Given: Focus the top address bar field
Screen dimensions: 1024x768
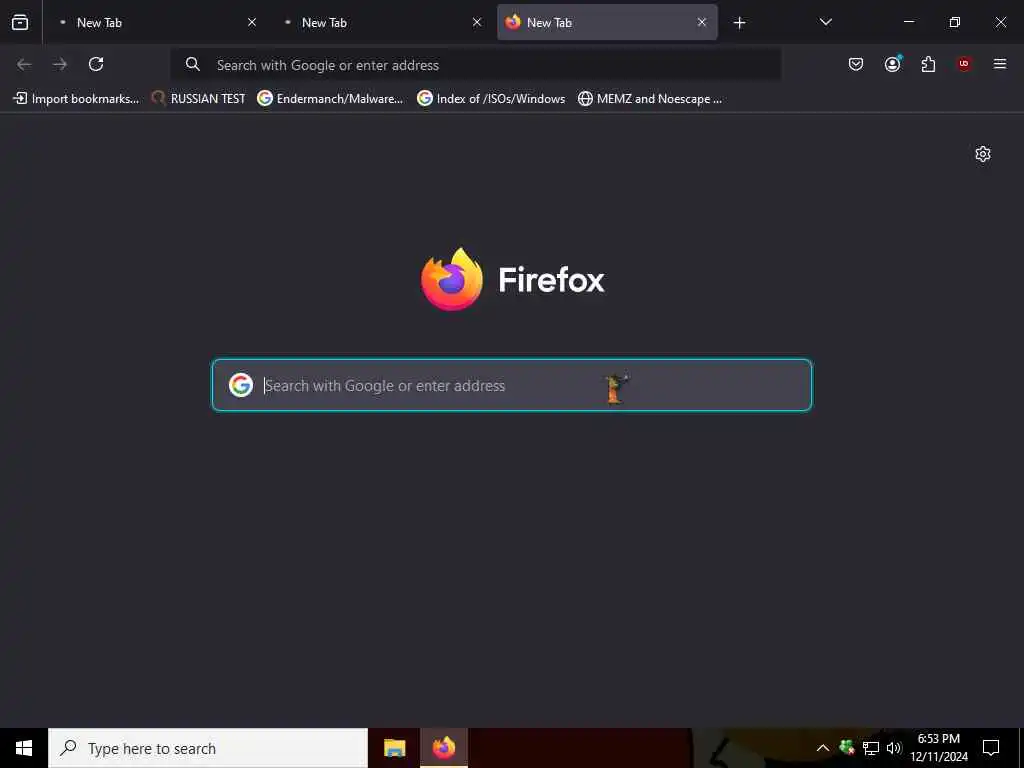Looking at the screenshot, I should [475, 65].
